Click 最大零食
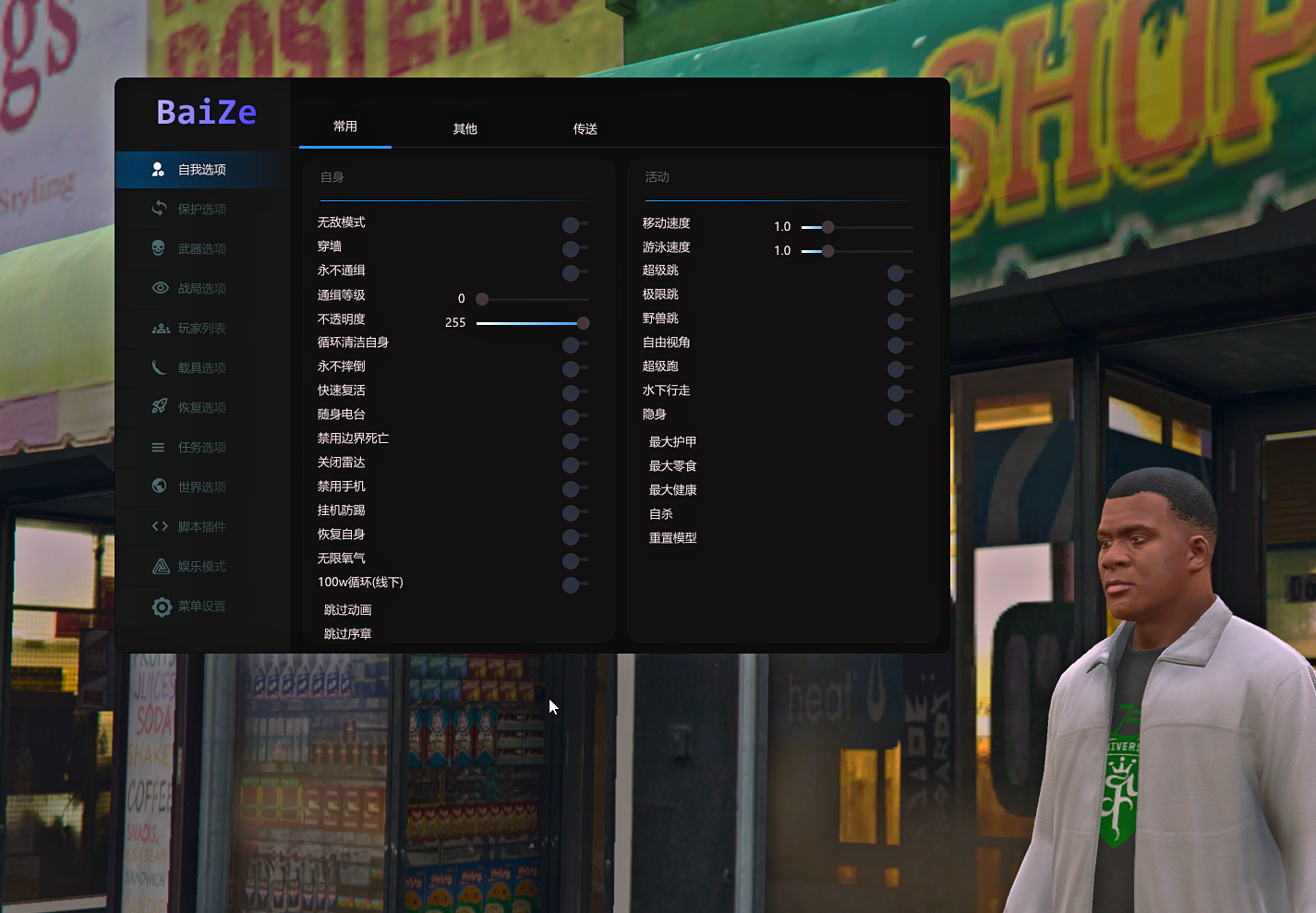Viewport: 1316px width, 913px height. [x=673, y=466]
